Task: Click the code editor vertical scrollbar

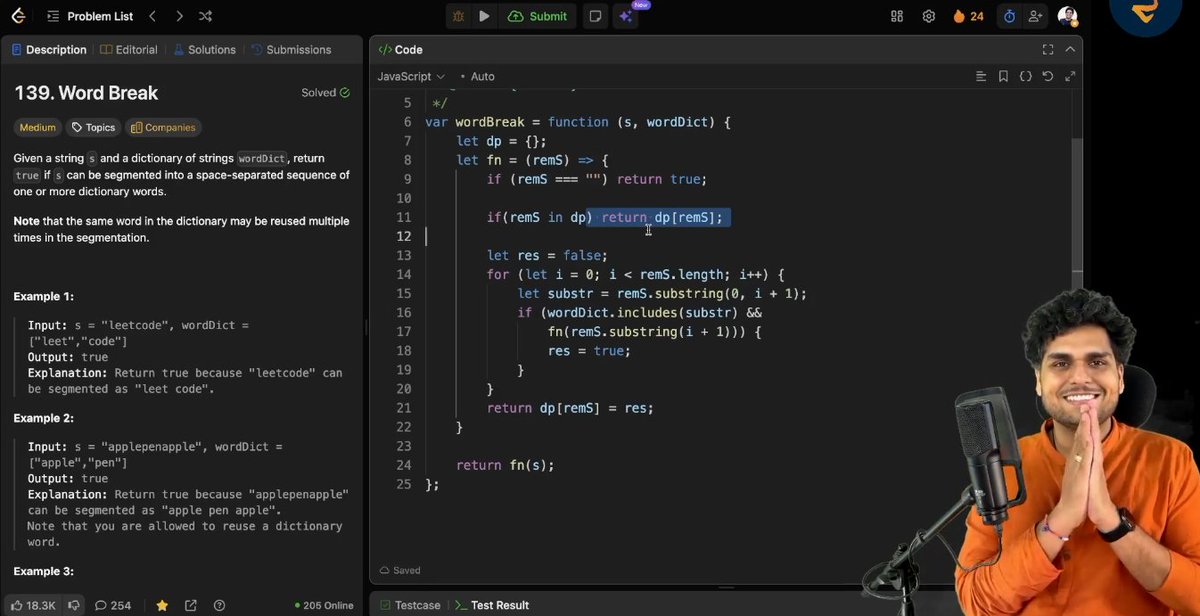Action: tap(1076, 207)
